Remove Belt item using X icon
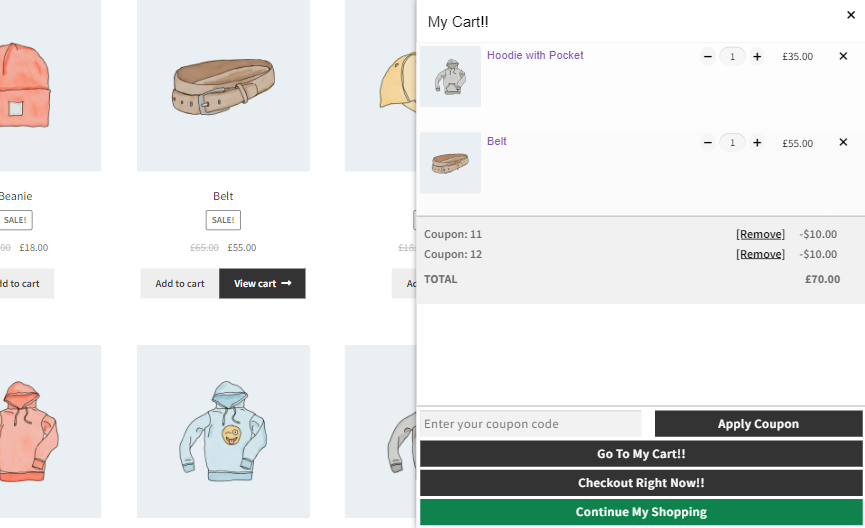Screen dimensions: 865x528 (x=843, y=142)
